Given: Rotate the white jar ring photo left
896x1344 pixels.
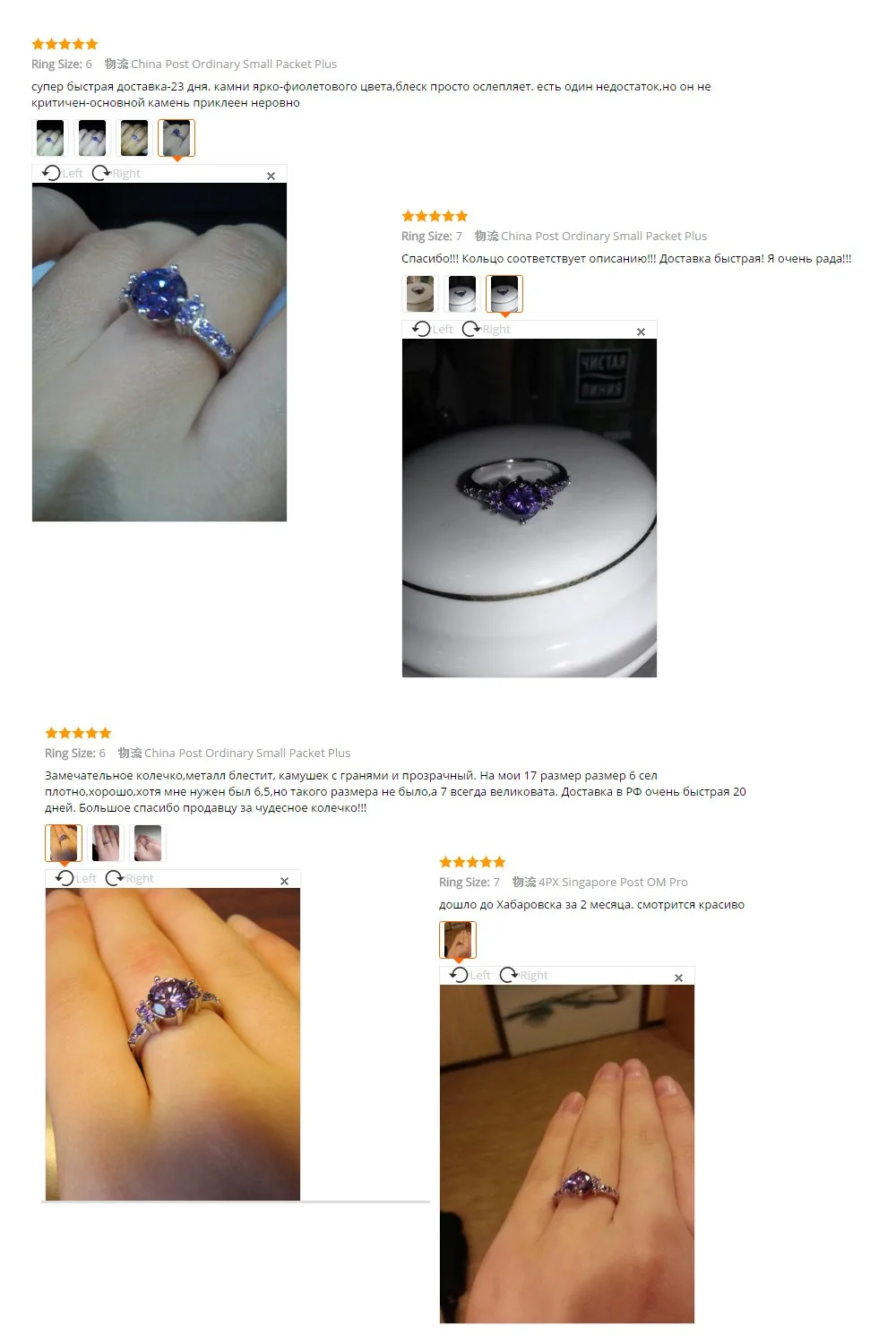Looking at the screenshot, I should pyautogui.click(x=432, y=329).
